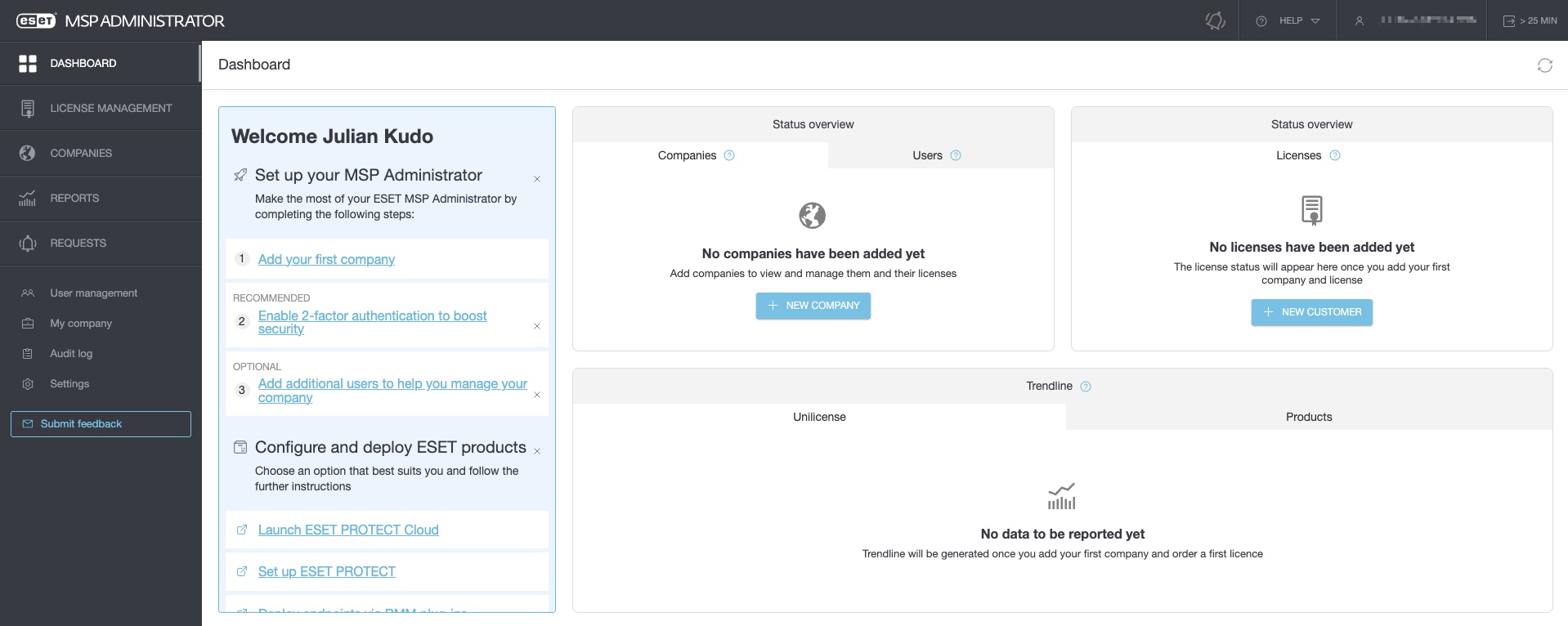1568x626 pixels.
Task: Open the notifications bell in top bar
Action: pyautogui.click(x=1216, y=20)
